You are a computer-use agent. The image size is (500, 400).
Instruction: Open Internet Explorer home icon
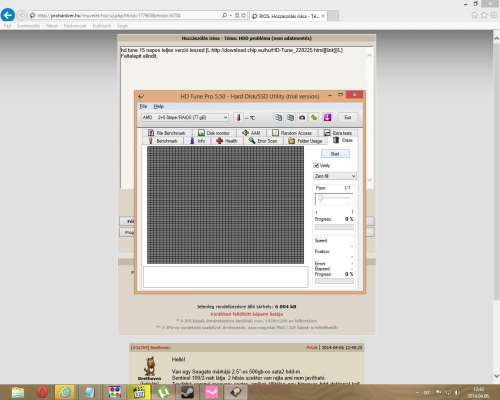pos(475,15)
